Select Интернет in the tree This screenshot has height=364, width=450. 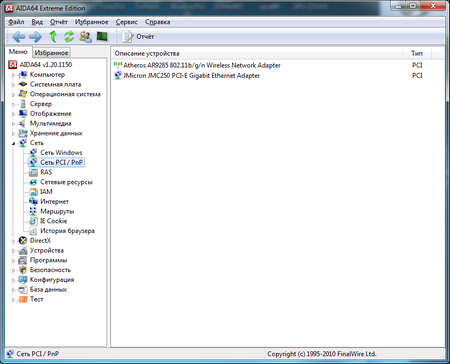(54, 201)
